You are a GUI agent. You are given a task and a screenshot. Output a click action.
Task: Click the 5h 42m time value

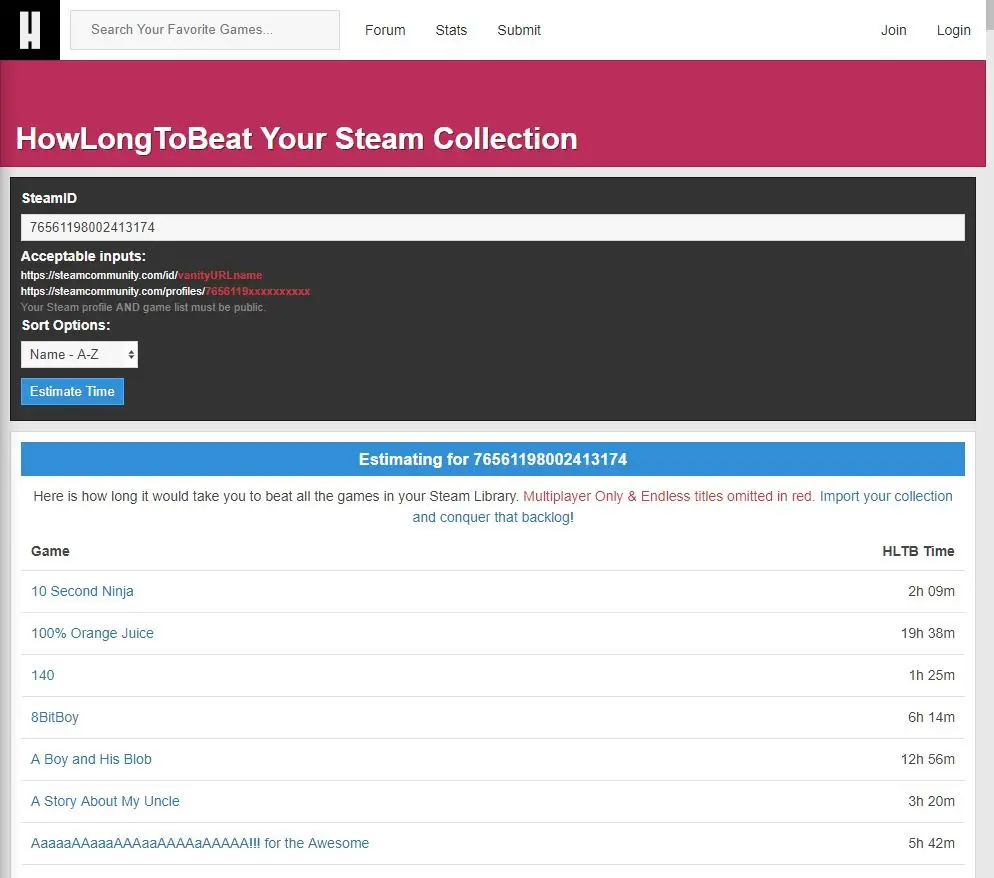[931, 843]
